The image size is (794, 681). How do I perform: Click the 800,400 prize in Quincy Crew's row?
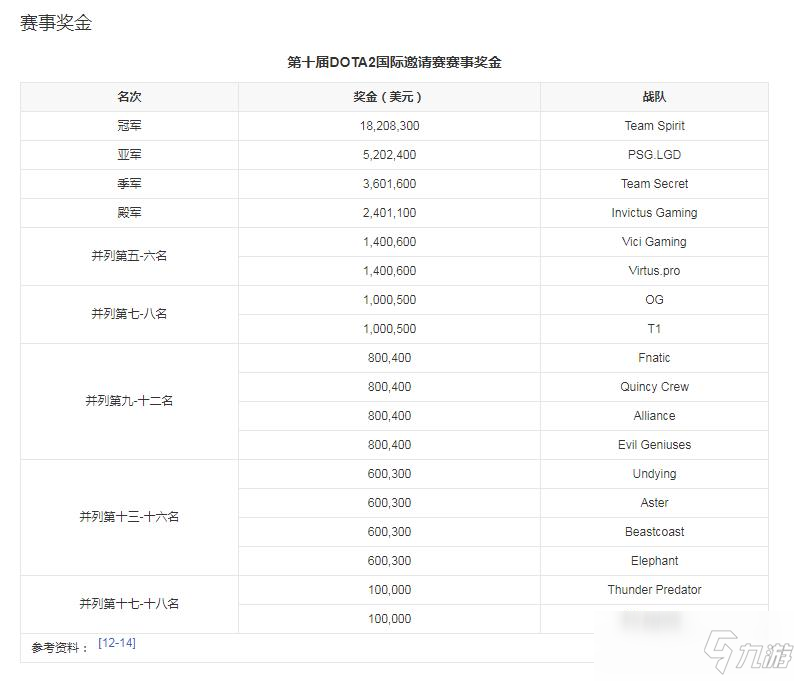(389, 386)
